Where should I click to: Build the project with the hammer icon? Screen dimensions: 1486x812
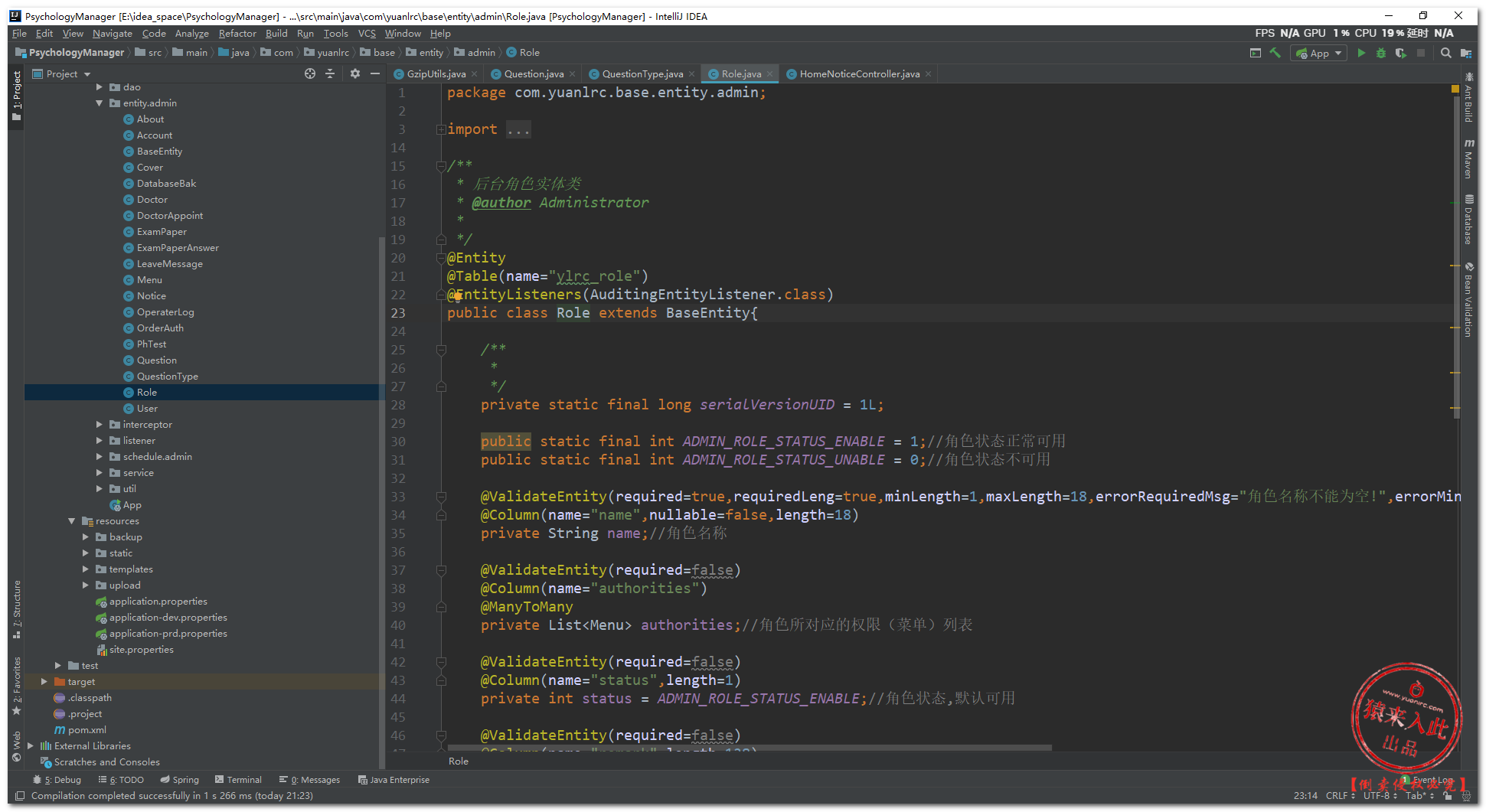1275,53
